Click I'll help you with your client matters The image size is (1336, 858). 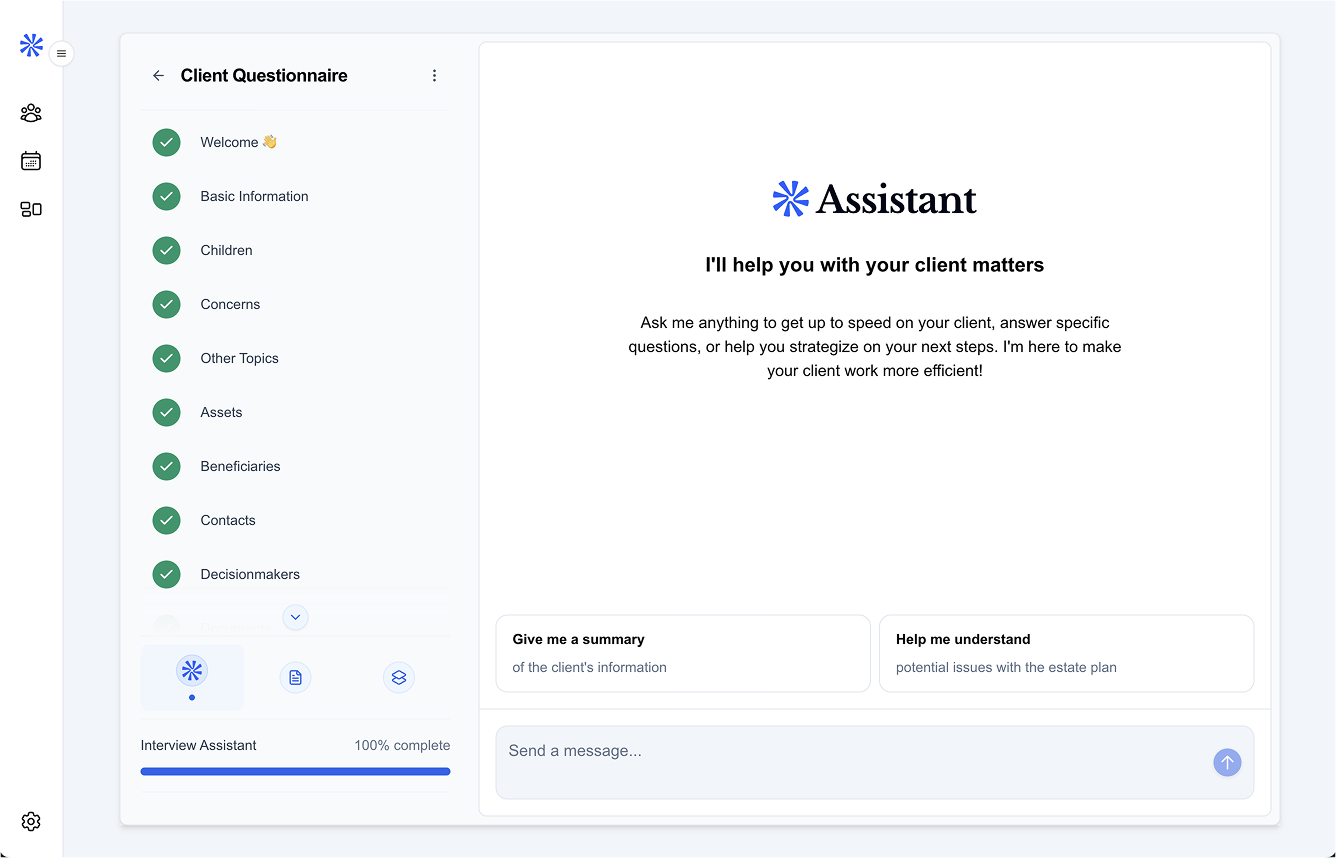(x=875, y=265)
